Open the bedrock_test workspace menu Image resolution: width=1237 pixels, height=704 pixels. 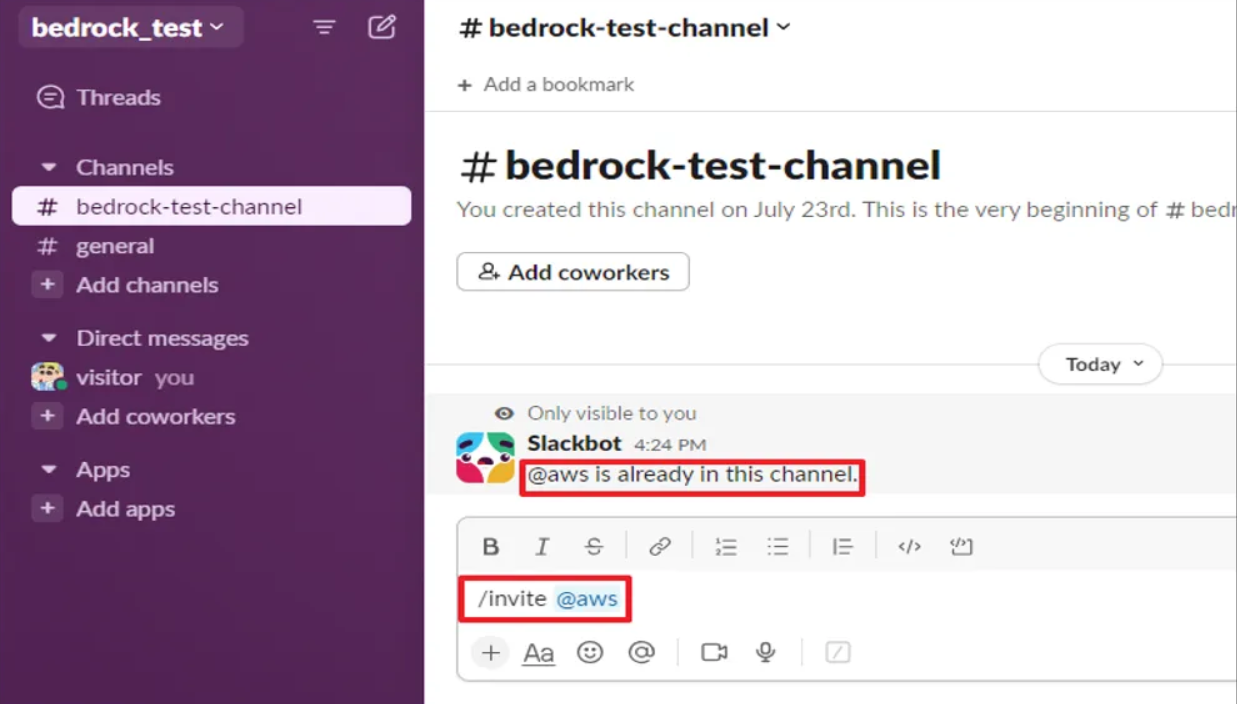click(130, 28)
